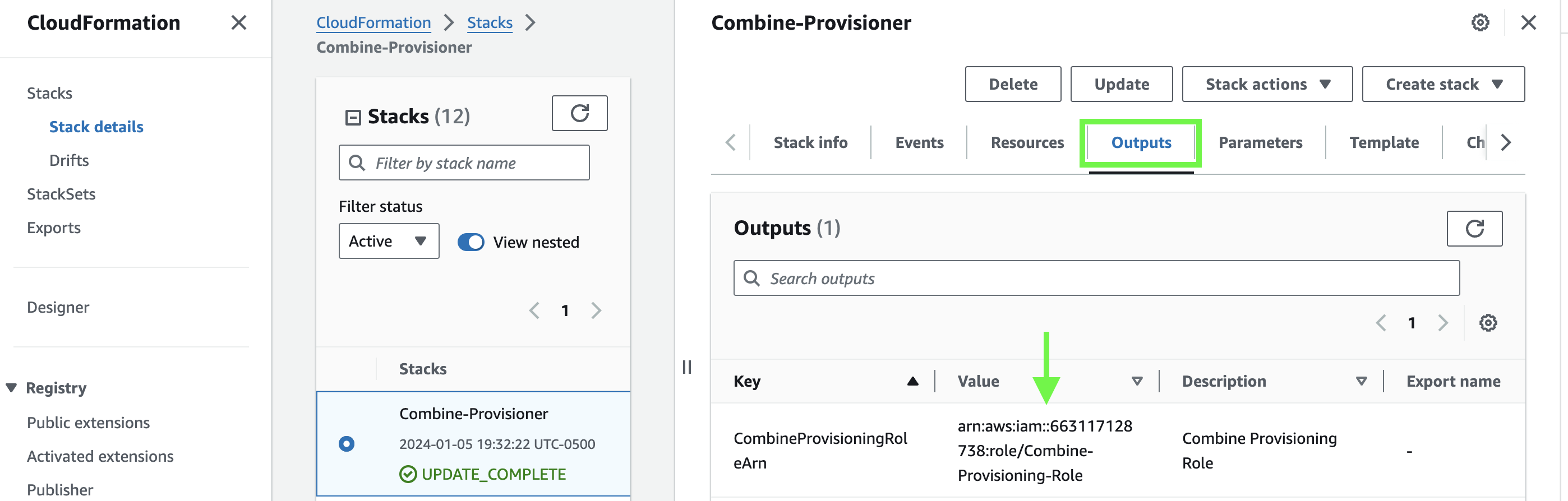Switch to the Template tab

point(1383,142)
